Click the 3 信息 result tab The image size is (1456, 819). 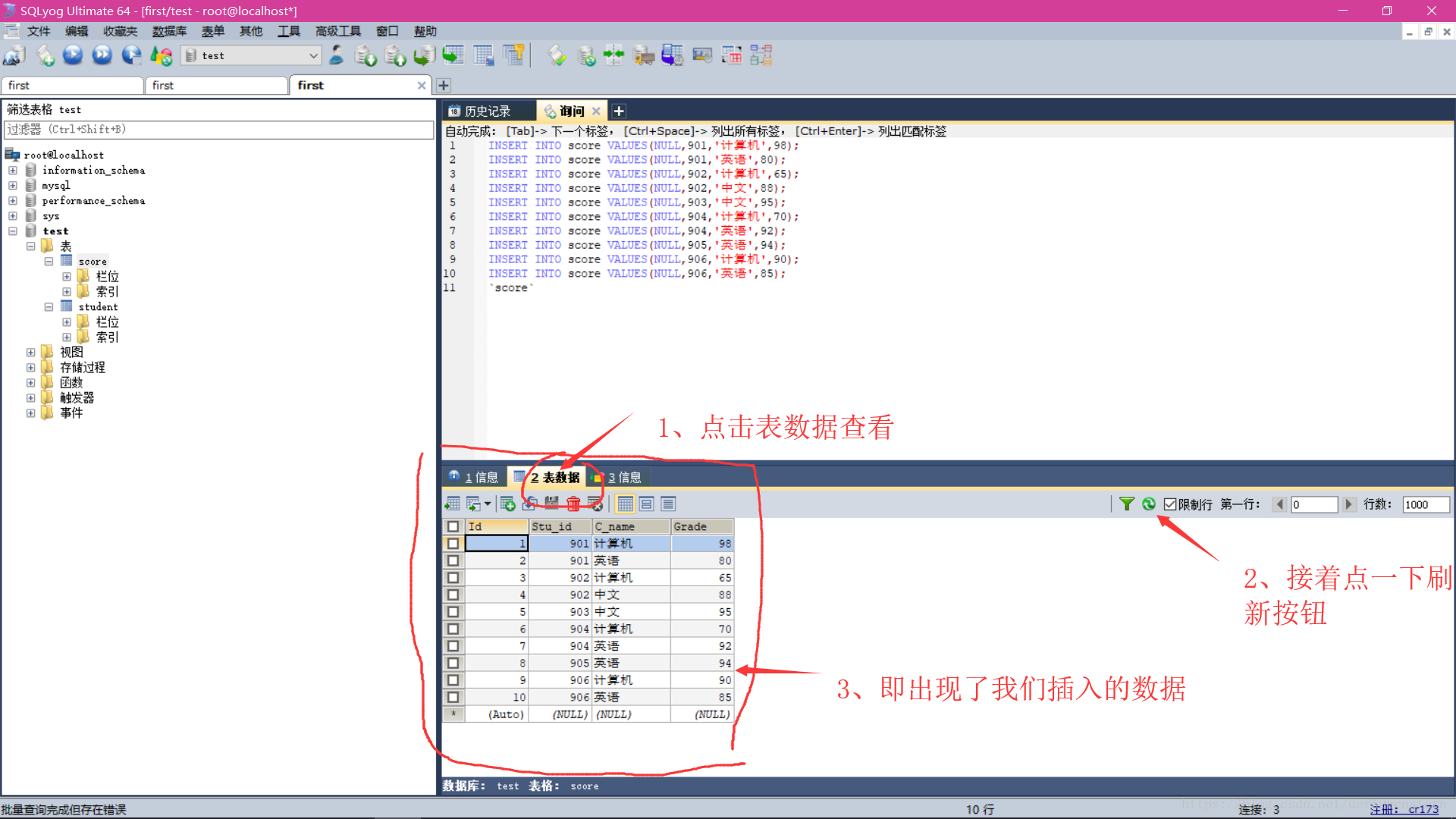623,478
